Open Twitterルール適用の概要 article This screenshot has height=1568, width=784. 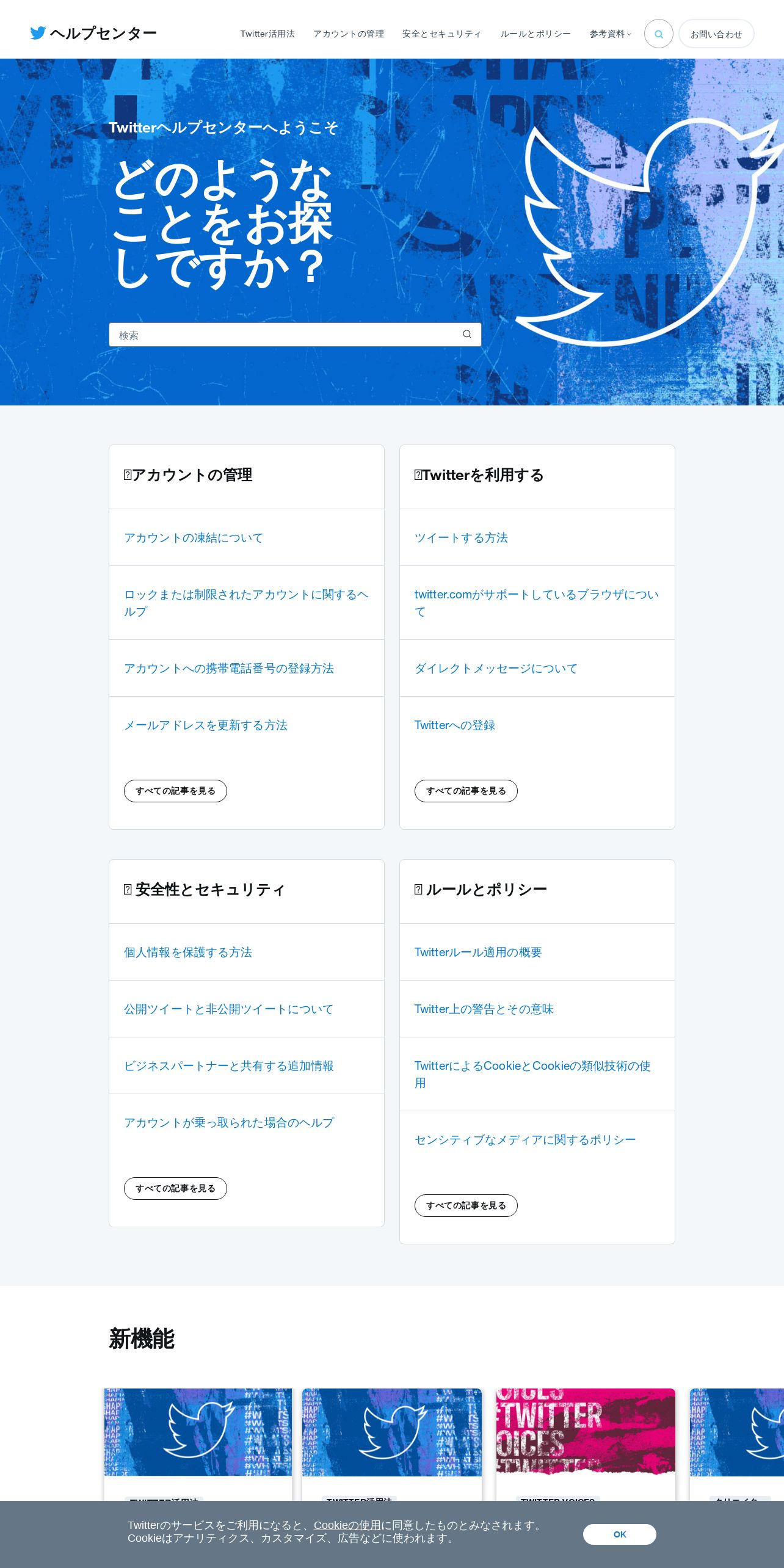coord(478,952)
